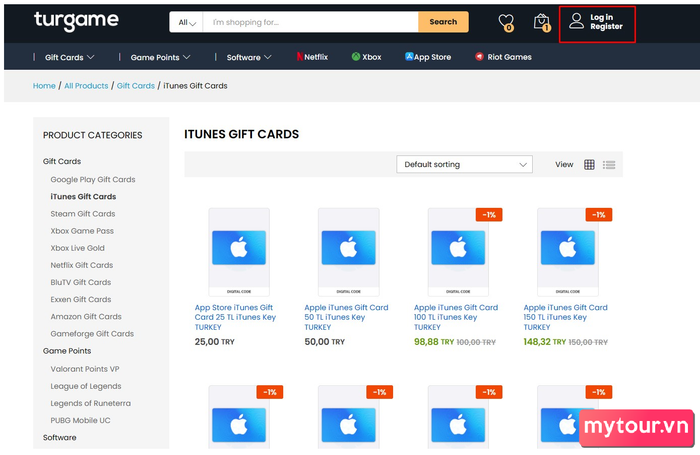Viewport: 700px width, 455px height.
Task: Switch to grid view icon
Action: (x=589, y=164)
